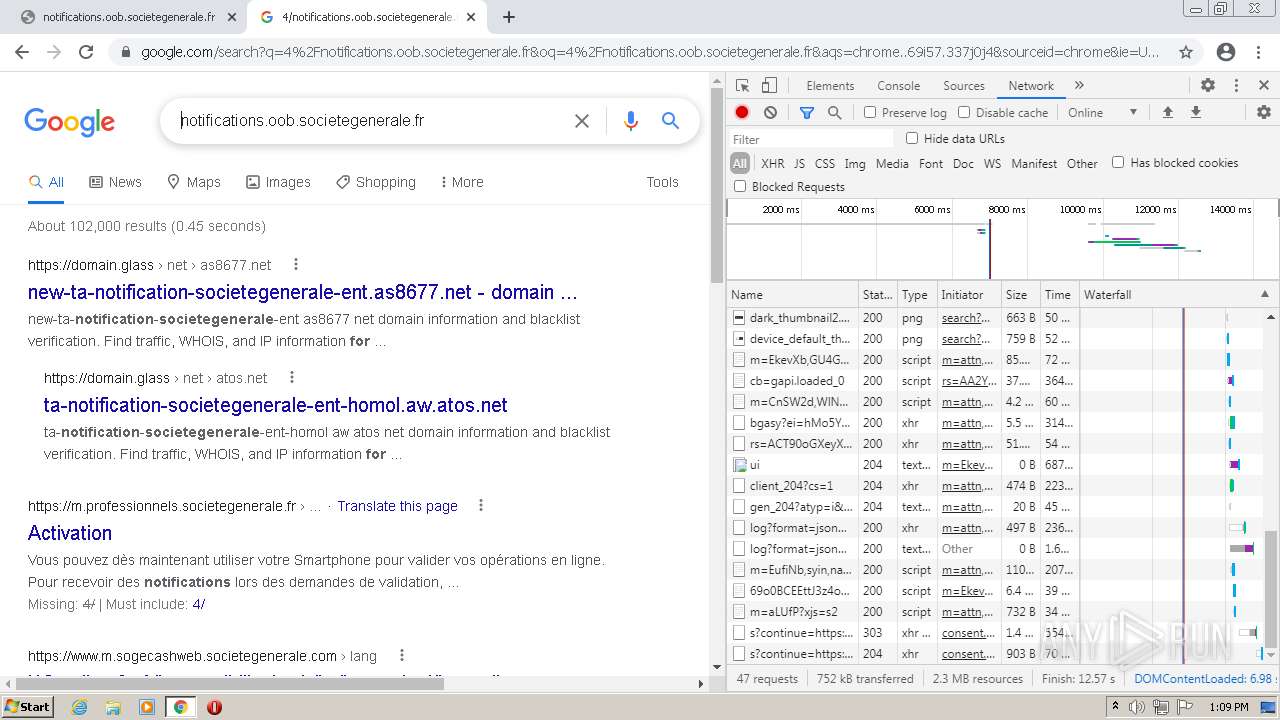Open a new browser tab
The image size is (1280, 720).
point(509,17)
